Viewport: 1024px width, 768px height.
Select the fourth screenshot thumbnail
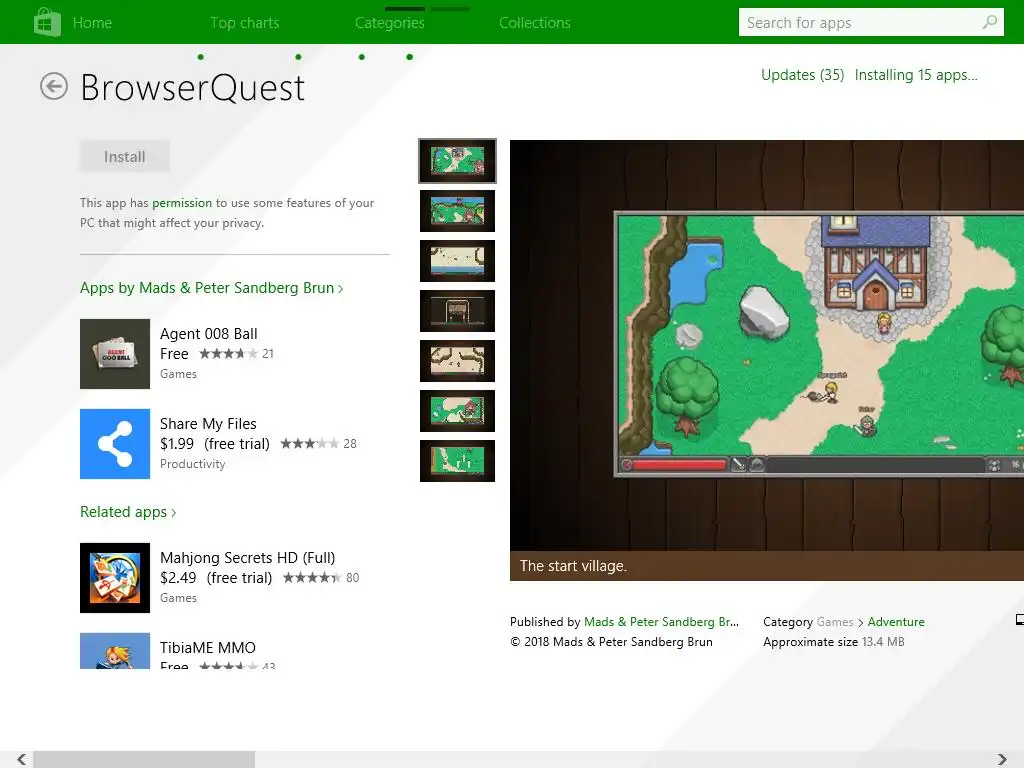point(457,311)
